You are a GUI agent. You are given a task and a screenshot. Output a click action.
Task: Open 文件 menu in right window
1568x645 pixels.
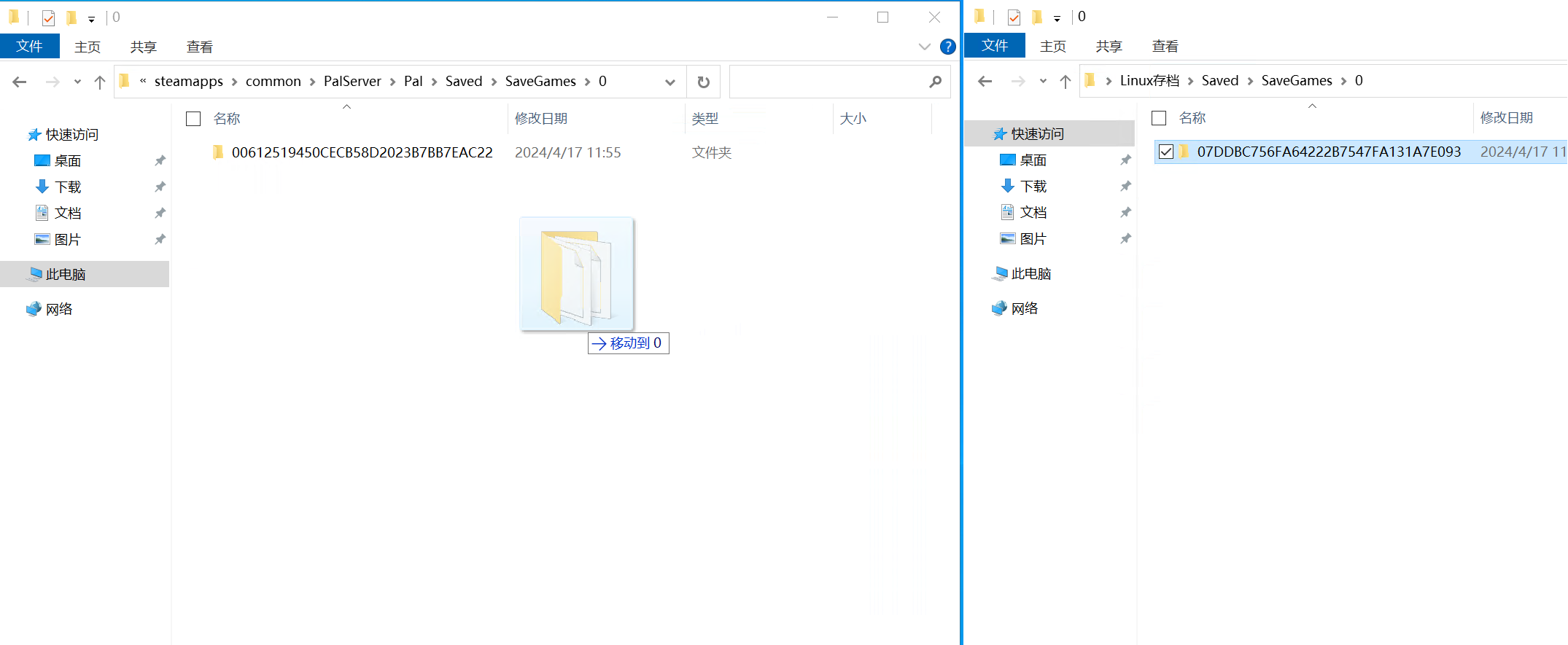coord(995,46)
